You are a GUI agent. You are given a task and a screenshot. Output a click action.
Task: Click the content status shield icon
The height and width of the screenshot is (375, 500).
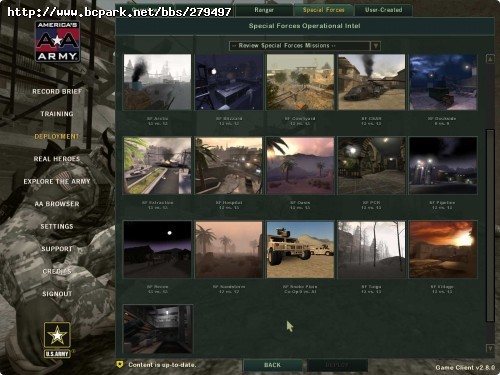click(x=120, y=364)
